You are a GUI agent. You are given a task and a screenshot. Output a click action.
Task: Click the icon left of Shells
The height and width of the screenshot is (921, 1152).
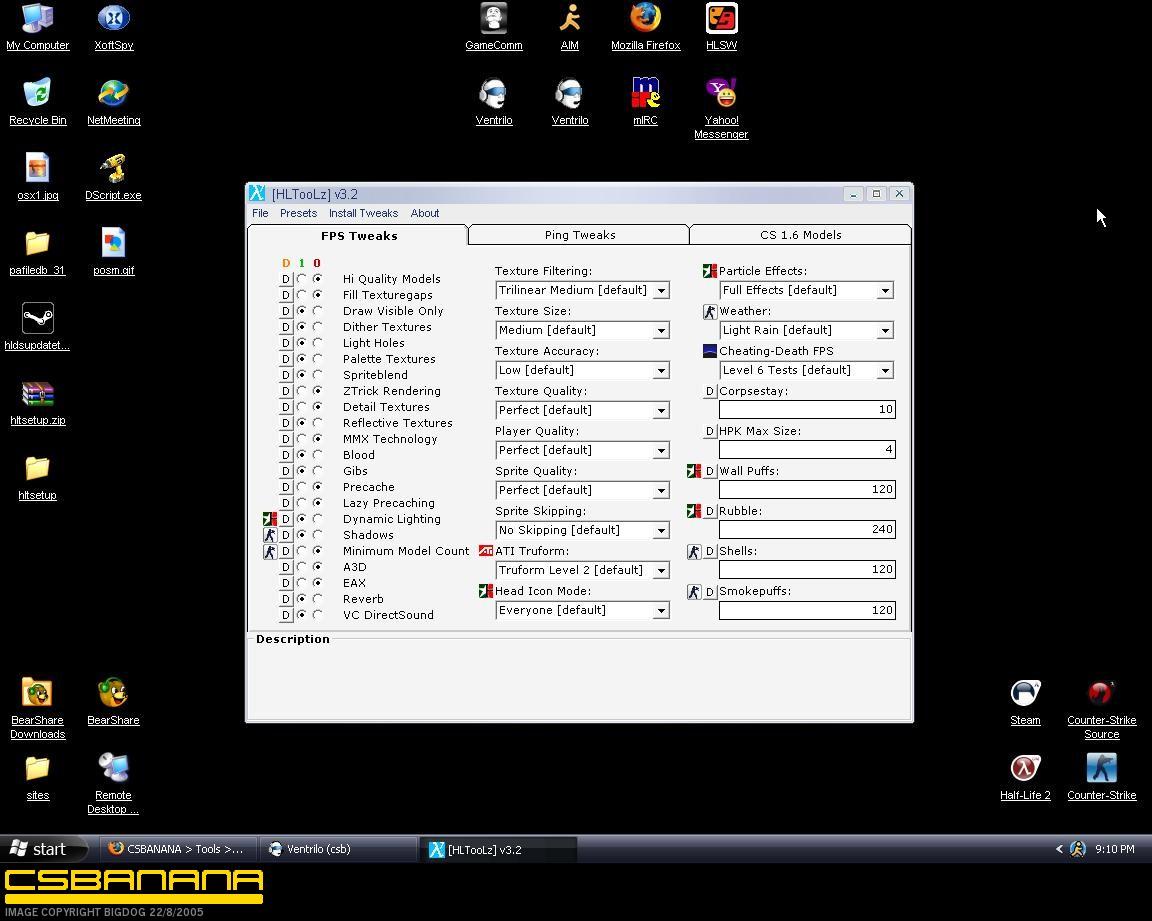point(694,552)
